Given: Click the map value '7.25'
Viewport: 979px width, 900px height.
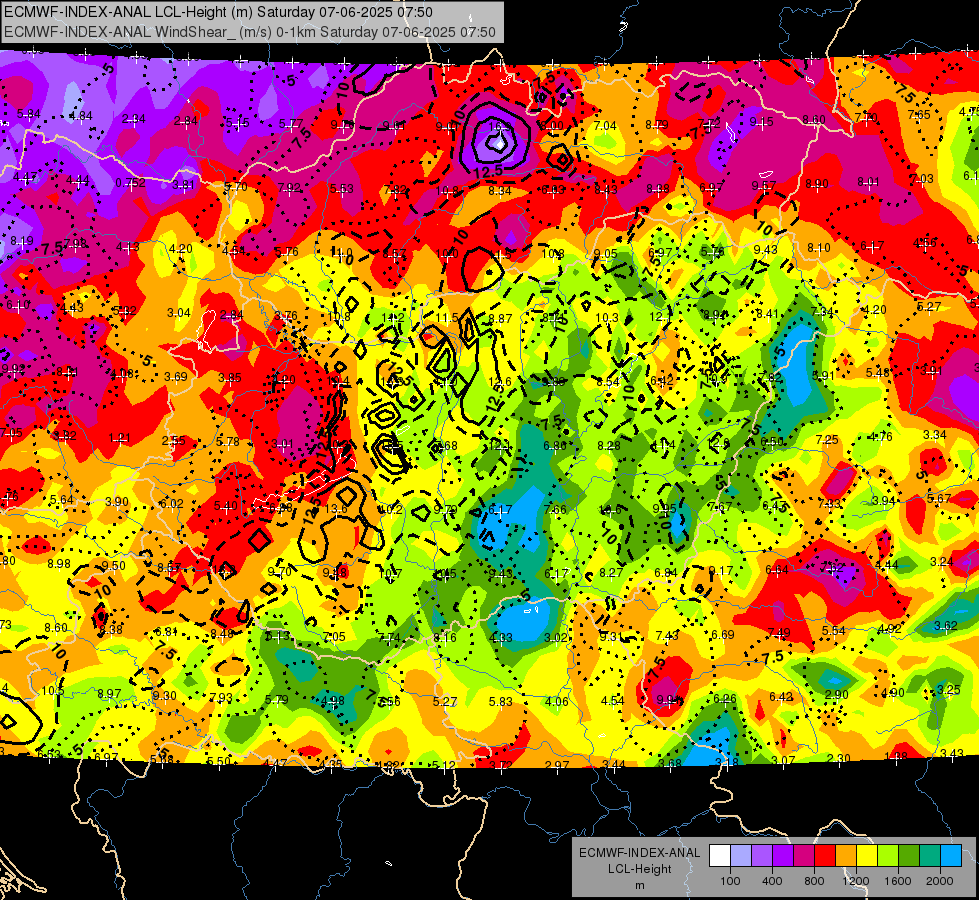Looking at the screenshot, I should pyautogui.click(x=827, y=440).
